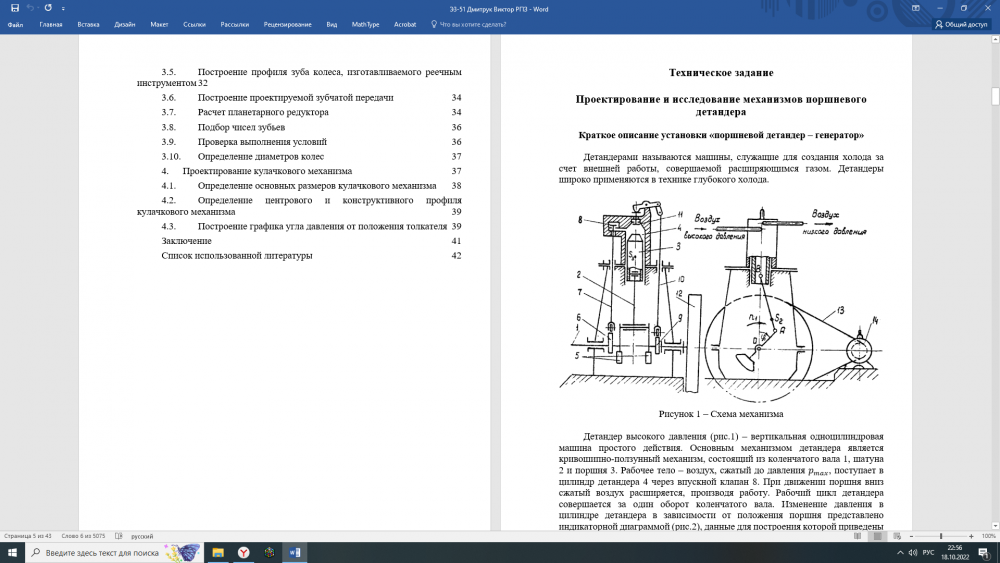The height and width of the screenshot is (563, 1000).
Task: Click the zoom in plus button
Action: (x=972, y=536)
